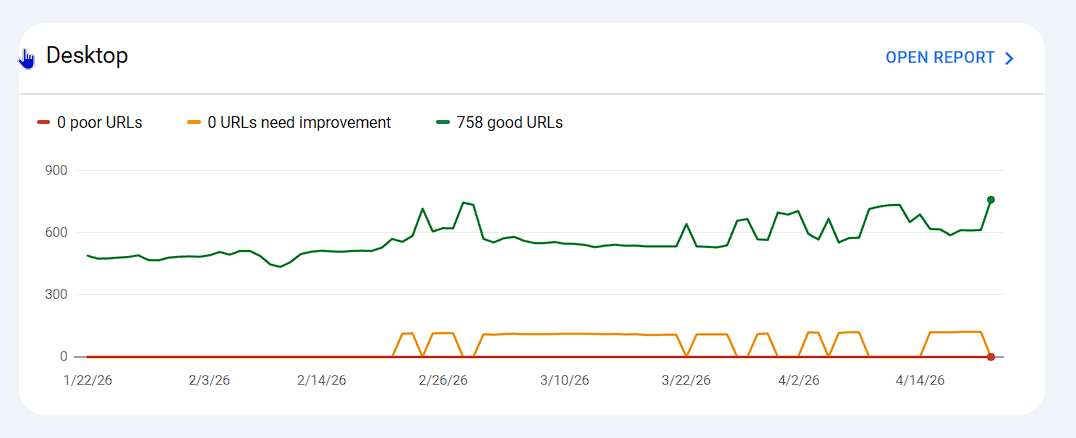Click the hand pointer icon beside Desktop
This screenshot has height=438, width=1076.
[27, 59]
